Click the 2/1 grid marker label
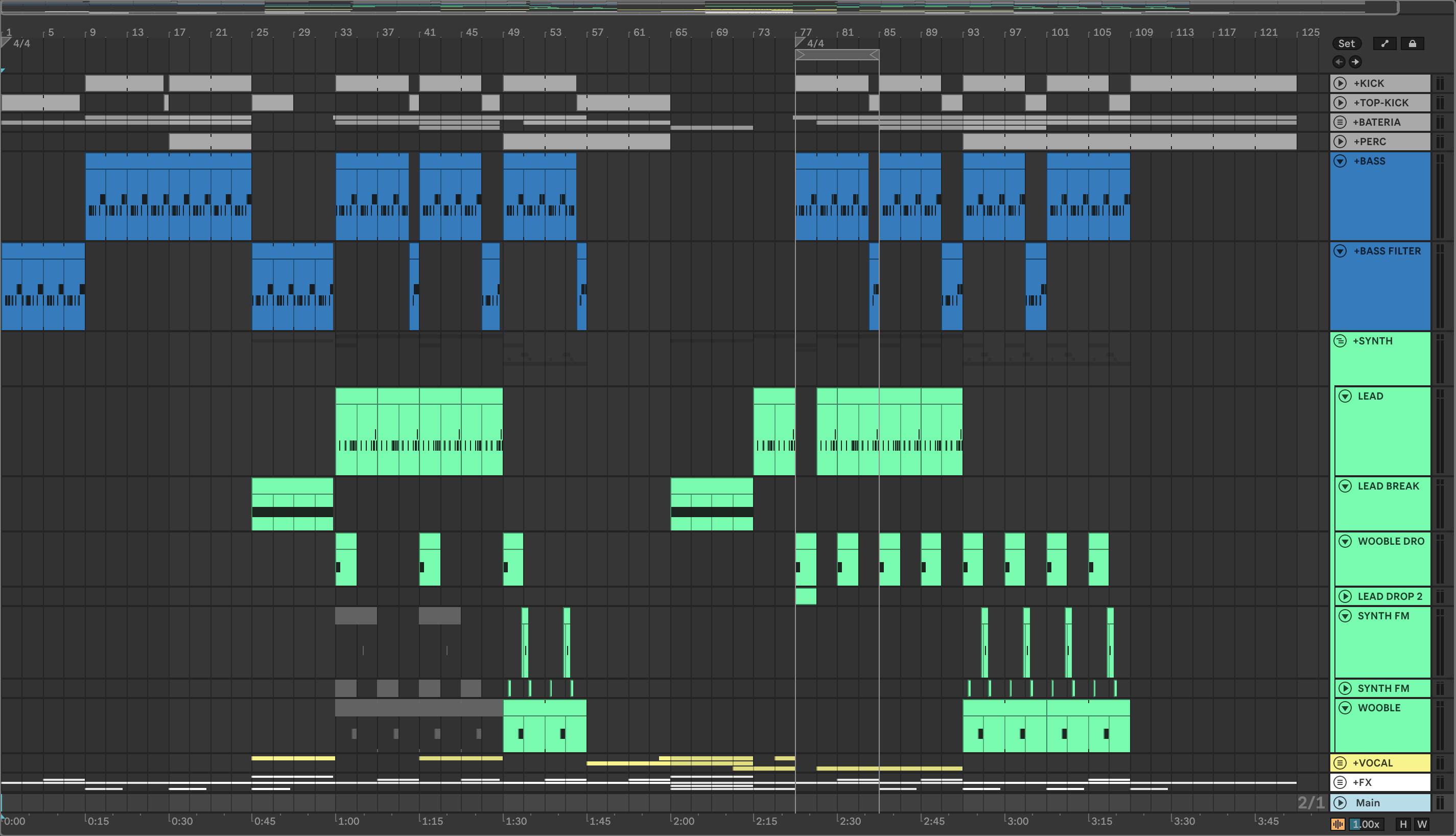Viewport: 1456px width, 836px height. click(1311, 803)
